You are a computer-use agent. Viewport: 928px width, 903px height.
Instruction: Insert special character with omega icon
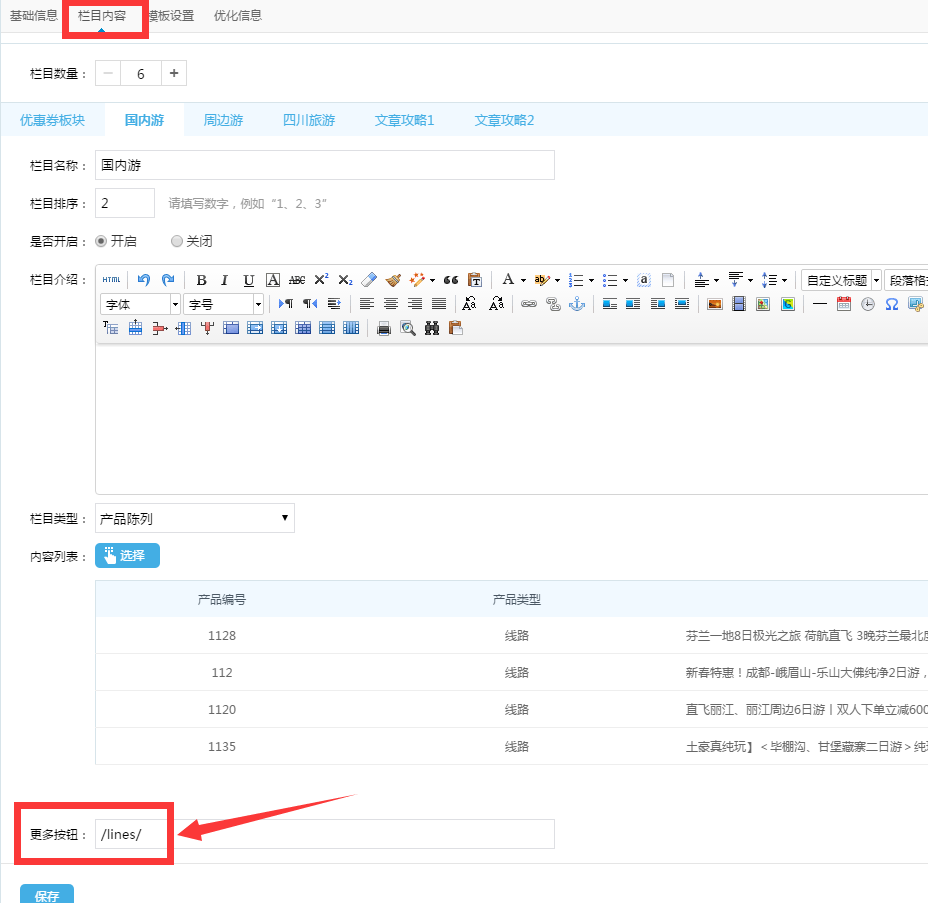coord(891,304)
